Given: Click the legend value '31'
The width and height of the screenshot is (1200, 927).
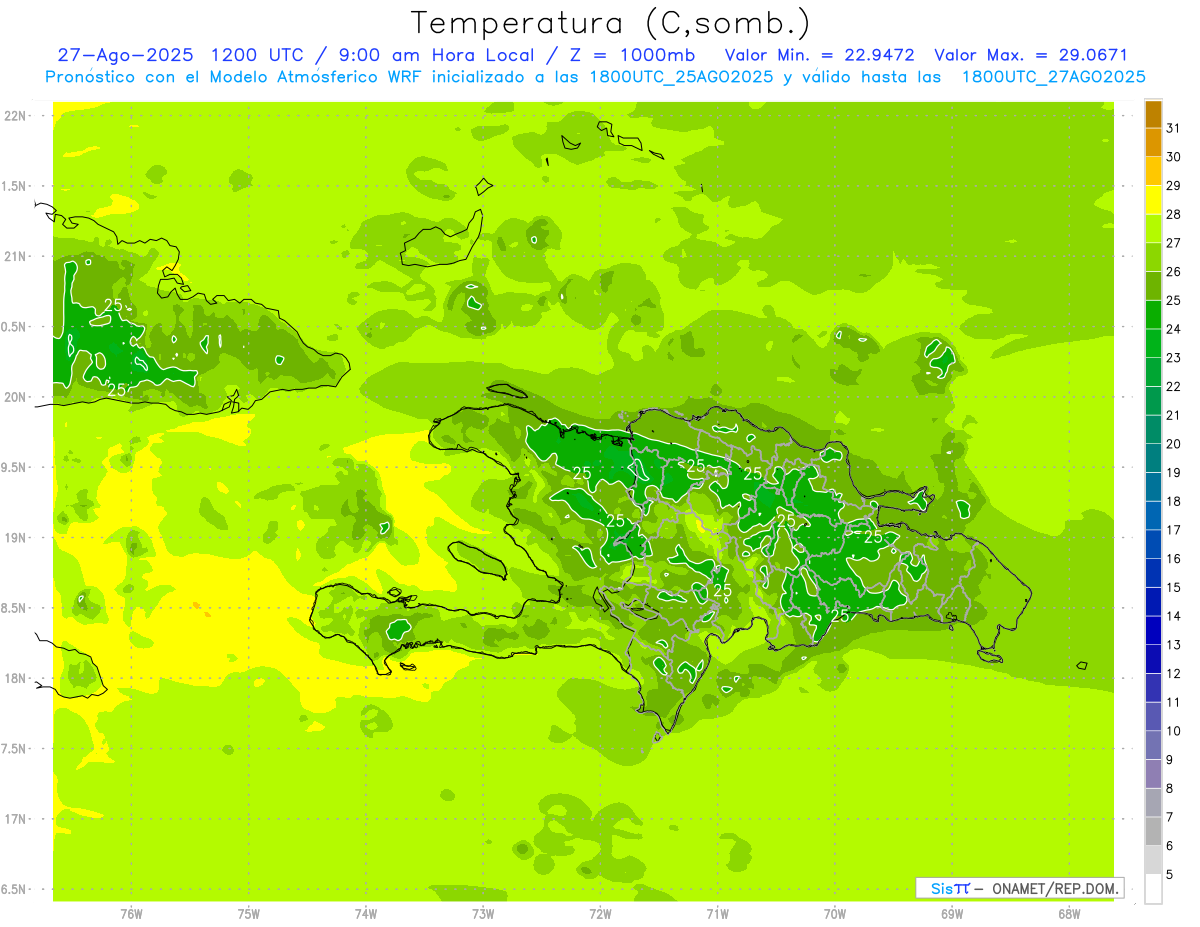Looking at the screenshot, I should tap(1174, 128).
